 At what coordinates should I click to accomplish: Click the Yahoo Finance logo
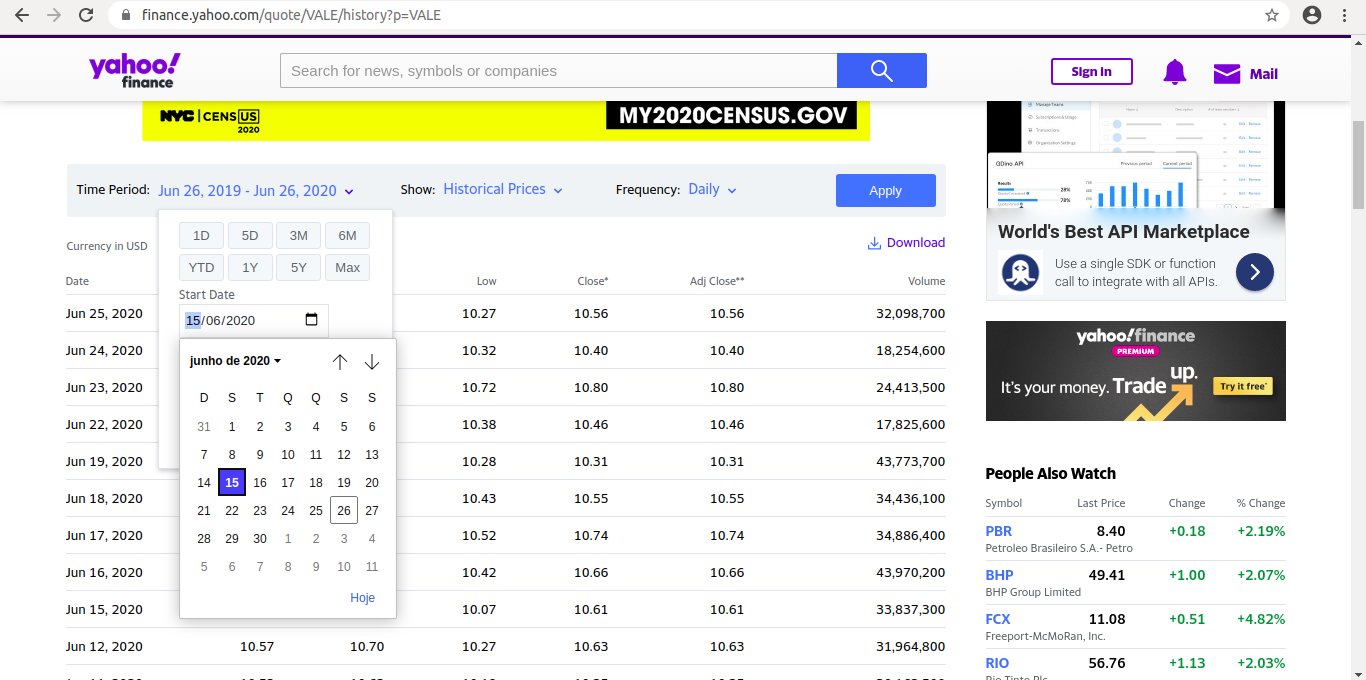pyautogui.click(x=135, y=70)
